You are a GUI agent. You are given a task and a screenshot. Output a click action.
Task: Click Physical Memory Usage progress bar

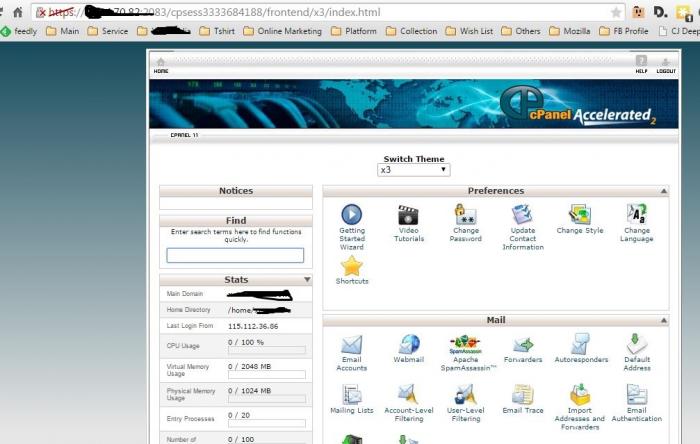click(x=267, y=399)
